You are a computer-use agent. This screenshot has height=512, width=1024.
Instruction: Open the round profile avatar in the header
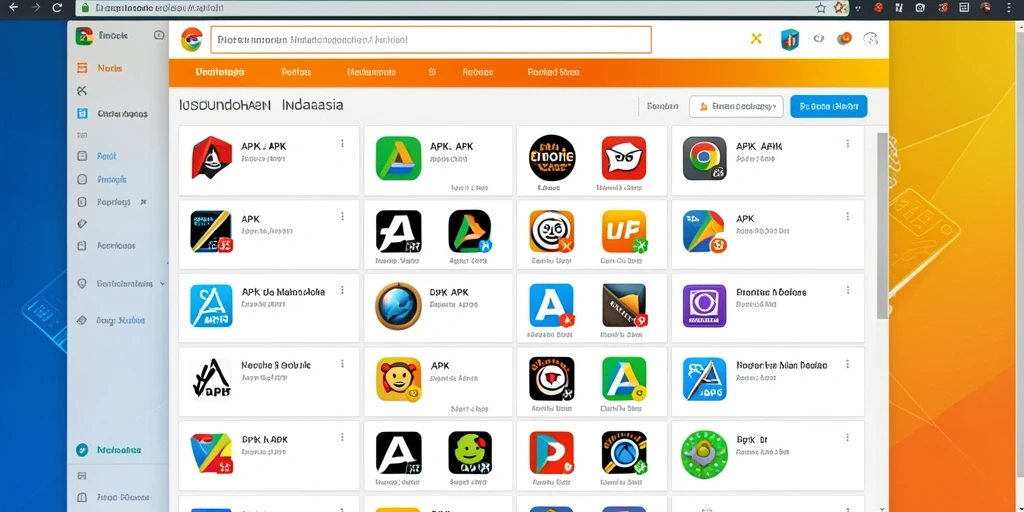871,39
